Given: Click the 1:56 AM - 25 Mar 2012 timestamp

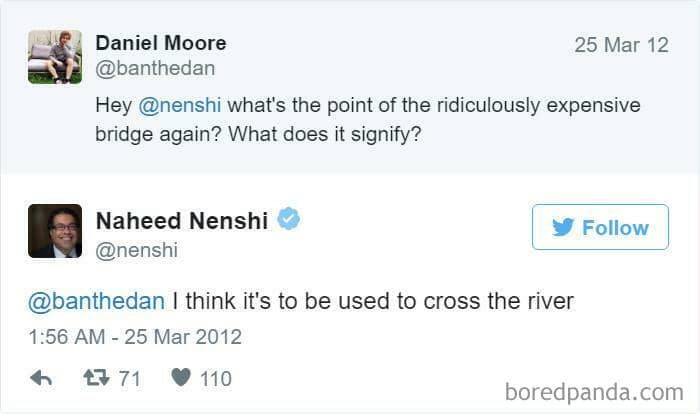Looking at the screenshot, I should [x=135, y=337].
